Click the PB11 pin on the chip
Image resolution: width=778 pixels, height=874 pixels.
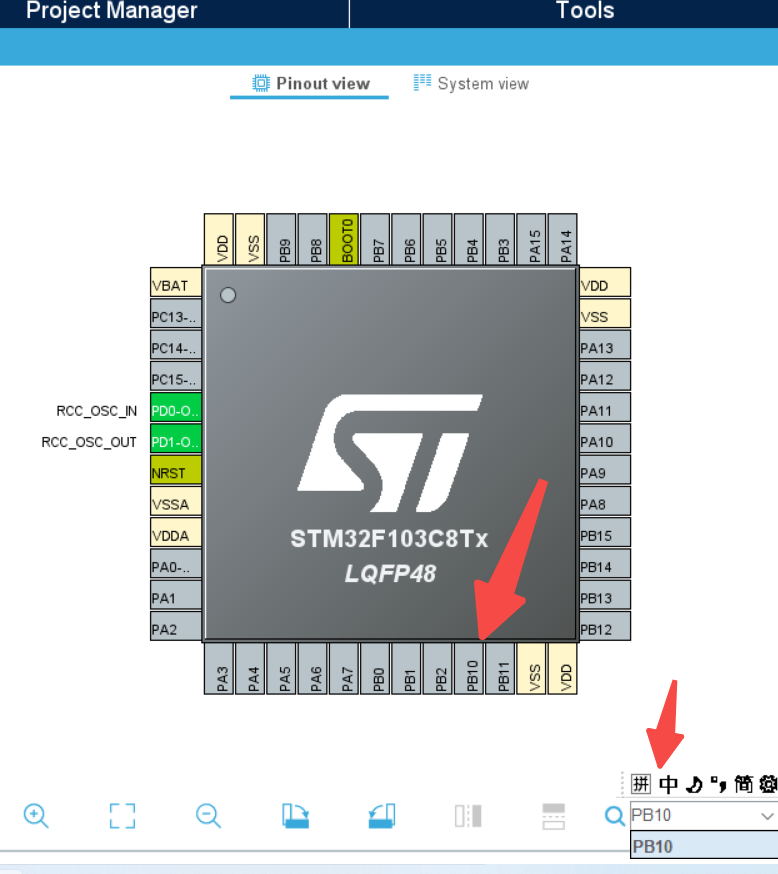pyautogui.click(x=500, y=668)
